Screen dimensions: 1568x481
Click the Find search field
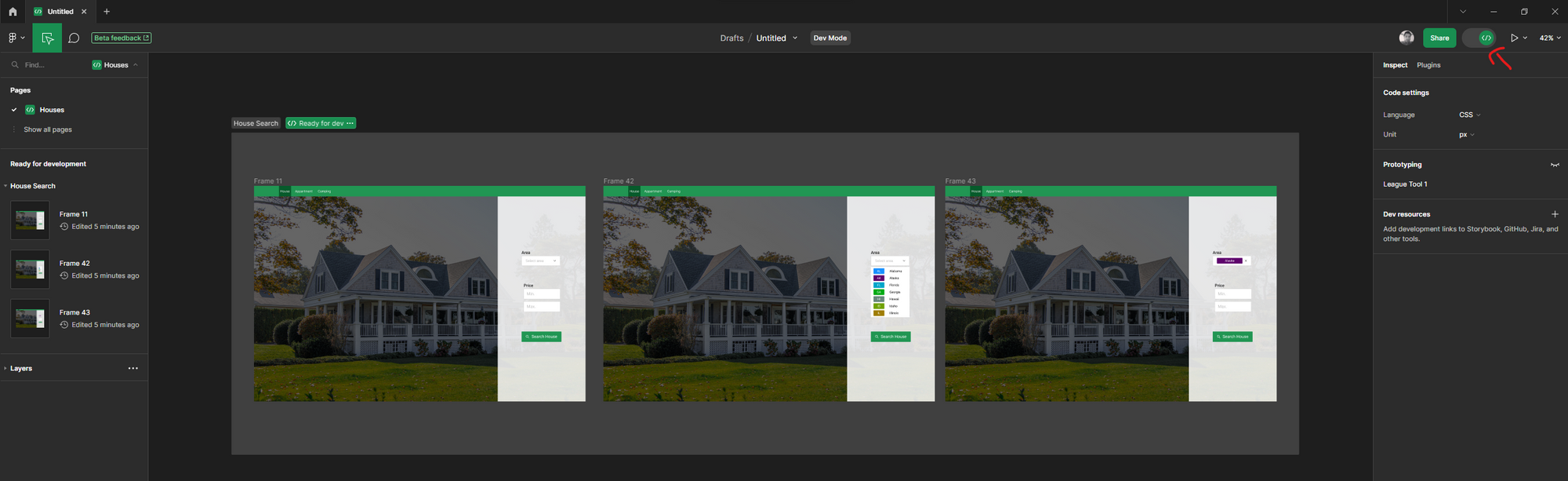tap(47, 65)
